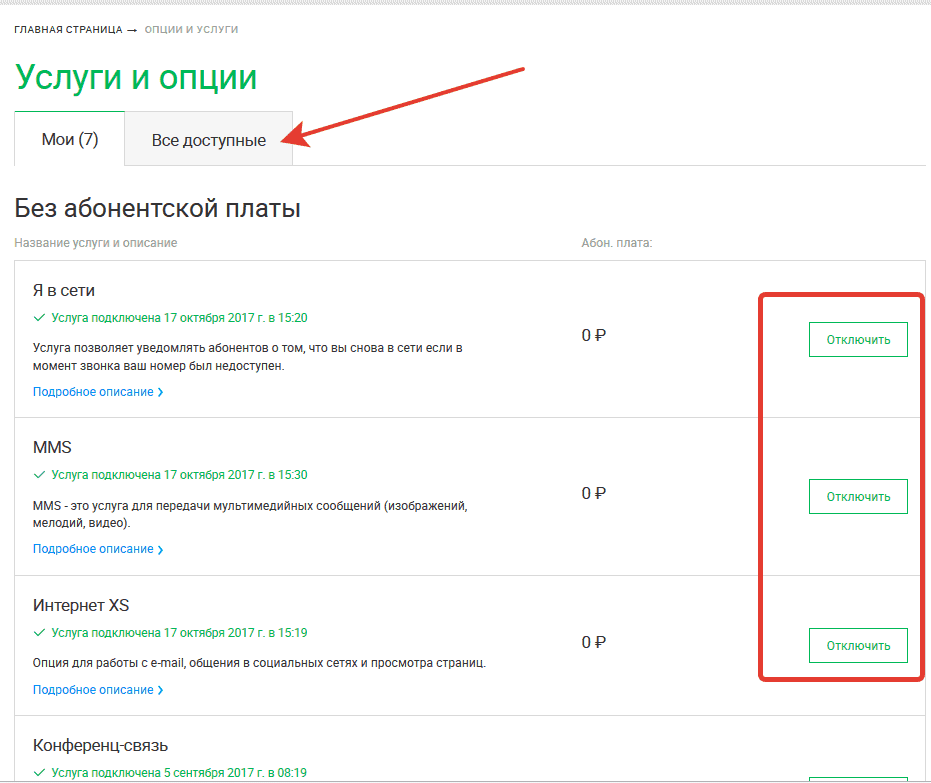Image resolution: width=931 pixels, height=783 pixels.
Task: Click the Опции и услуги breadcrumb
Action: point(191,30)
